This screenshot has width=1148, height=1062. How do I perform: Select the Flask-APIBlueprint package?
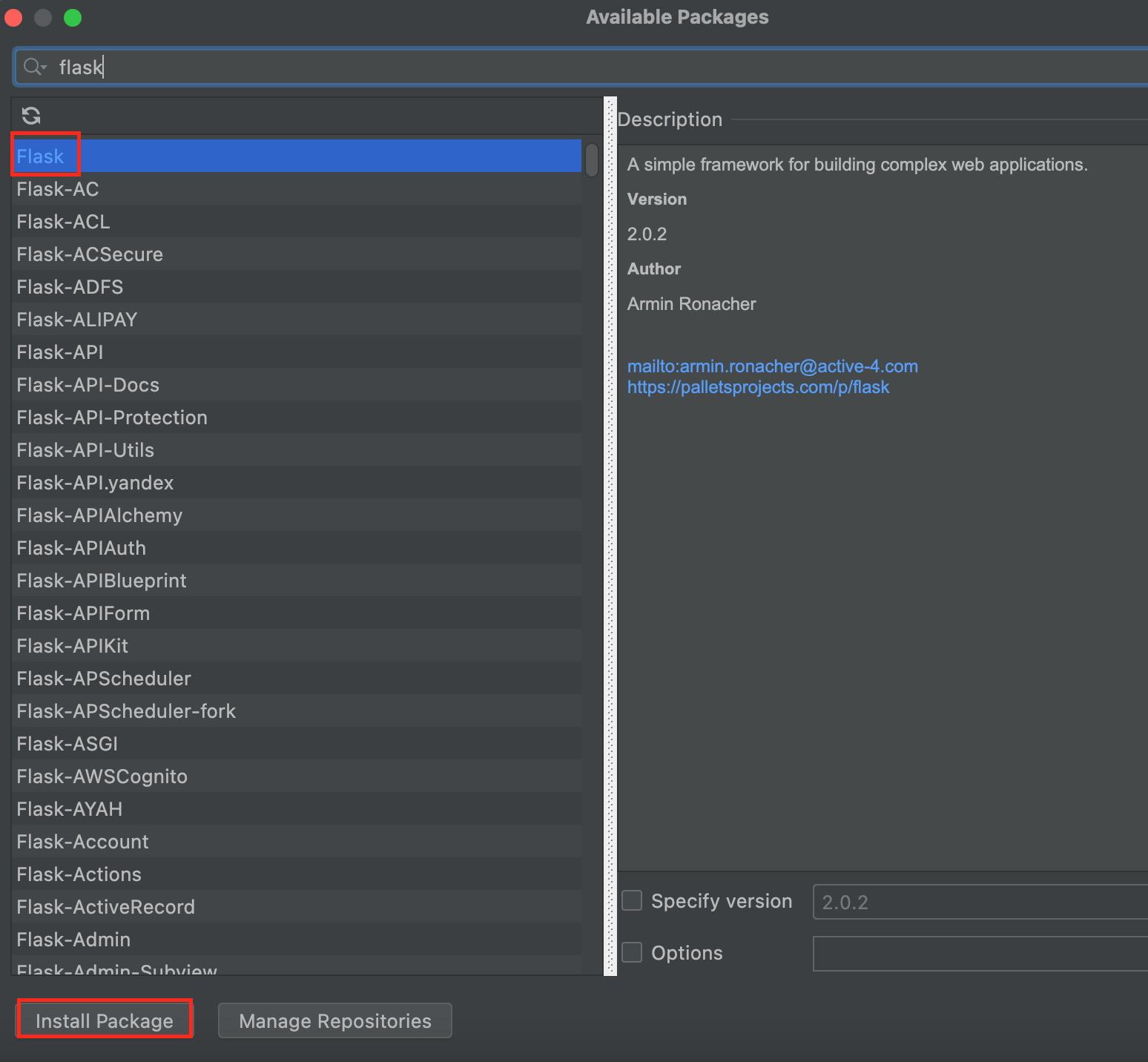297,581
